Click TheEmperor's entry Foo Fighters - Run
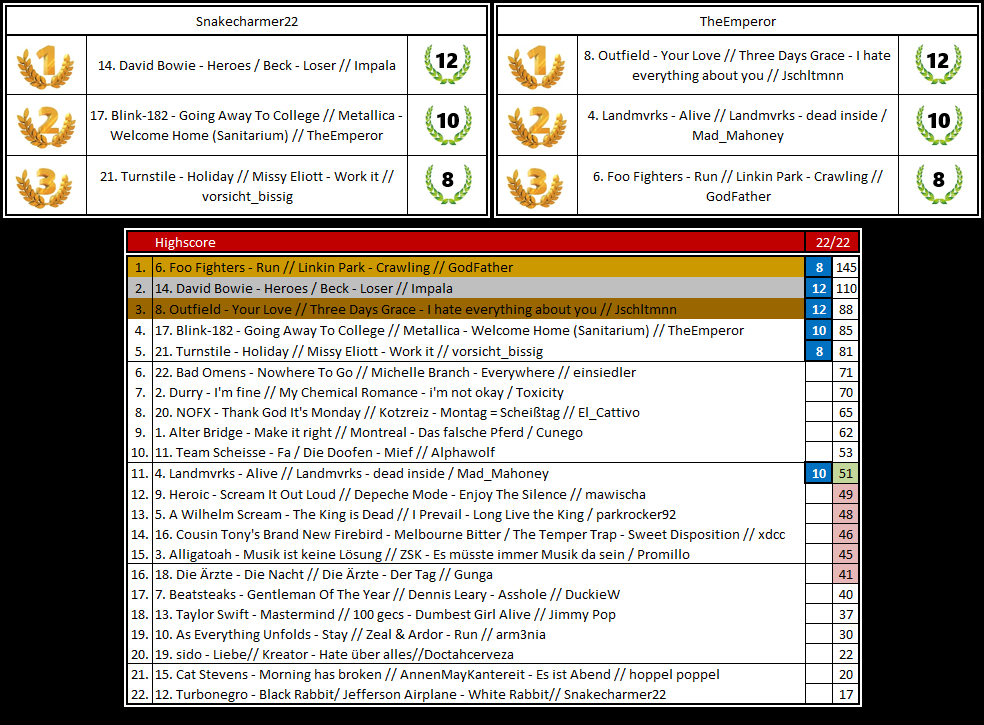984x725 pixels. tap(738, 186)
